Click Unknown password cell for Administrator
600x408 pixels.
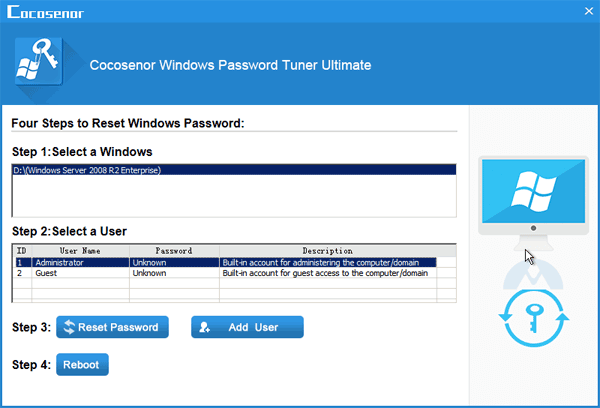pyautogui.click(x=174, y=263)
